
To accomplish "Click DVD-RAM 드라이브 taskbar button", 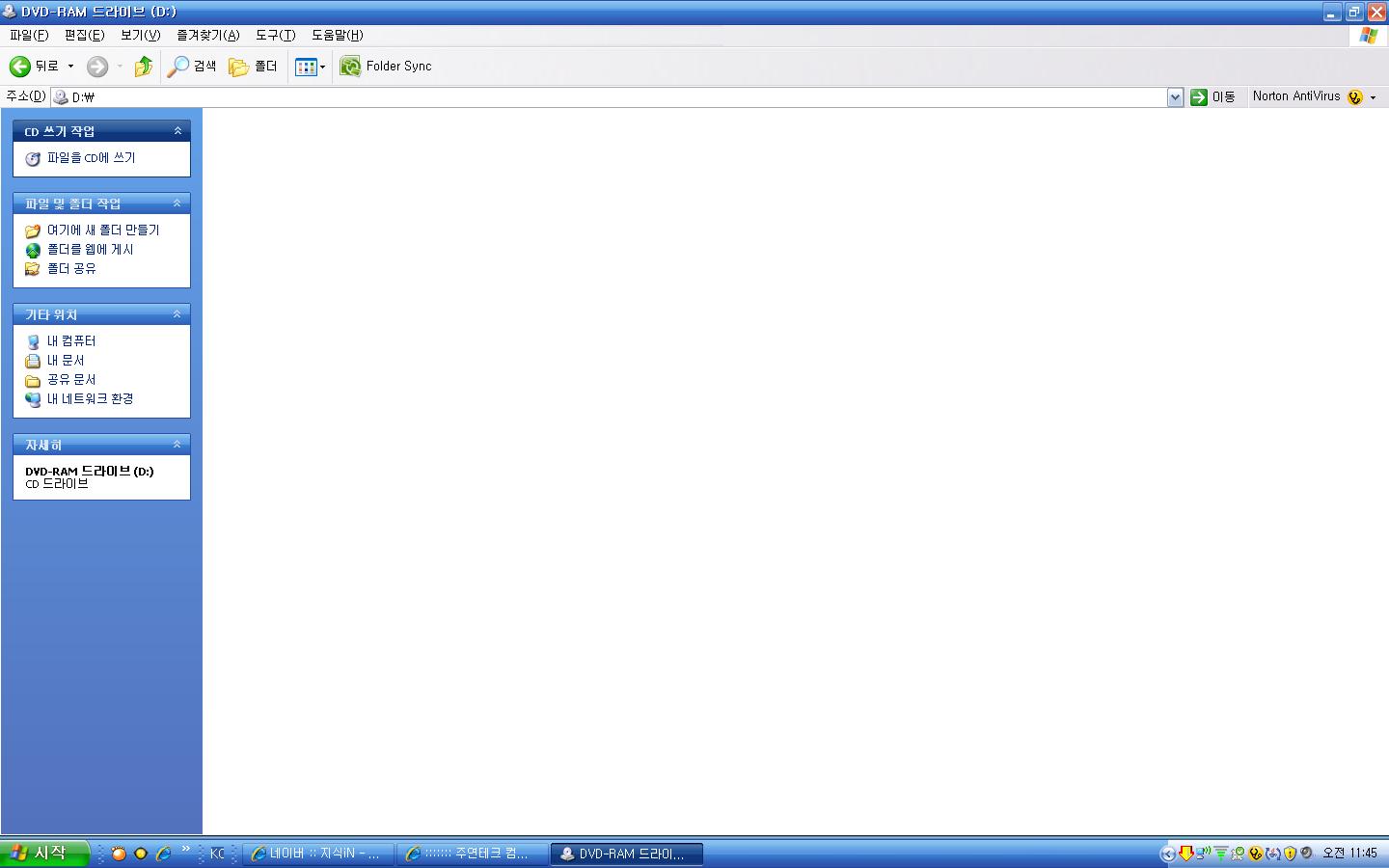I will (626, 854).
